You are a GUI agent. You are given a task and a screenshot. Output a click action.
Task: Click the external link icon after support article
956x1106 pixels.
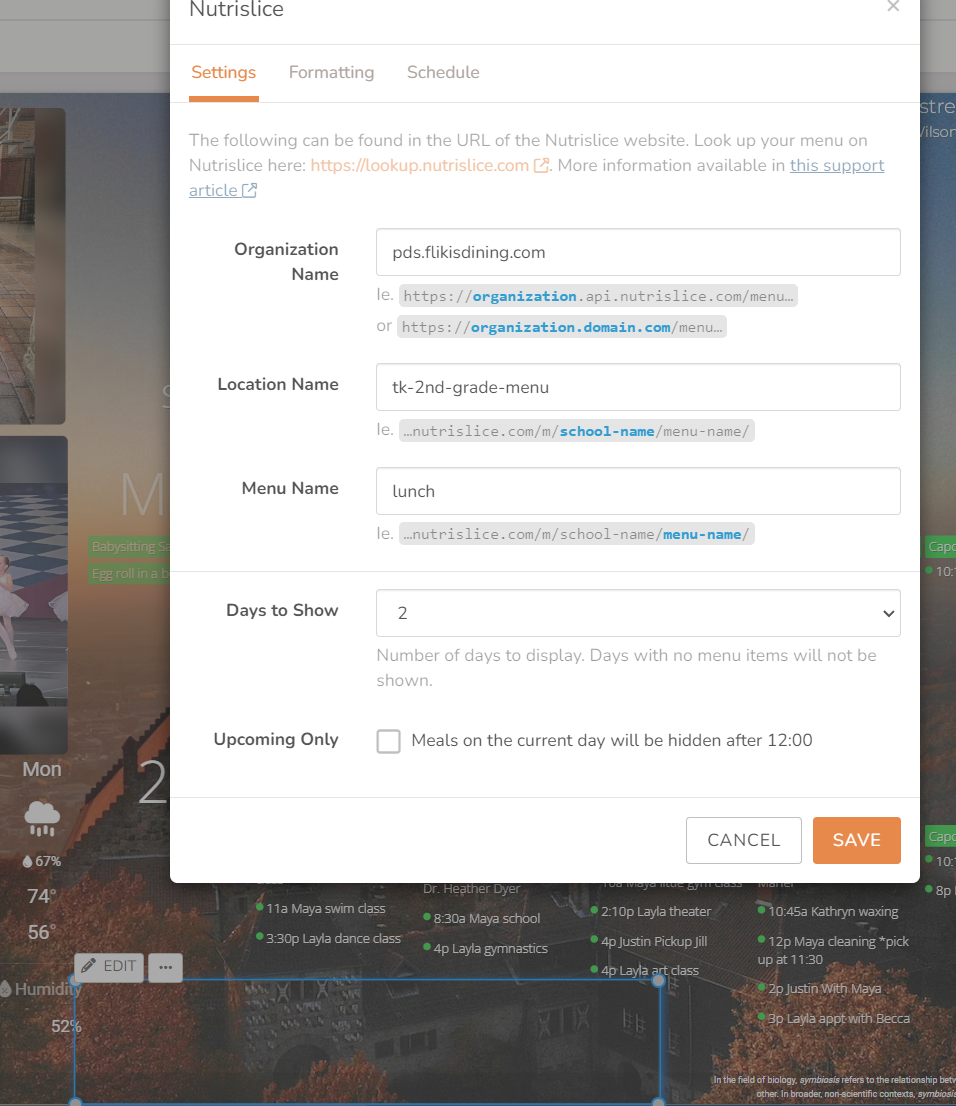tap(250, 190)
